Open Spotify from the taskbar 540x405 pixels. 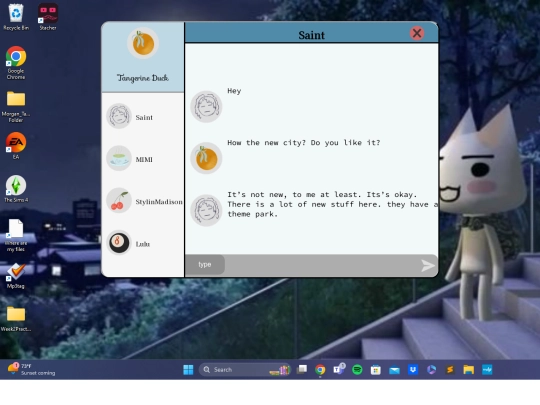(x=357, y=370)
